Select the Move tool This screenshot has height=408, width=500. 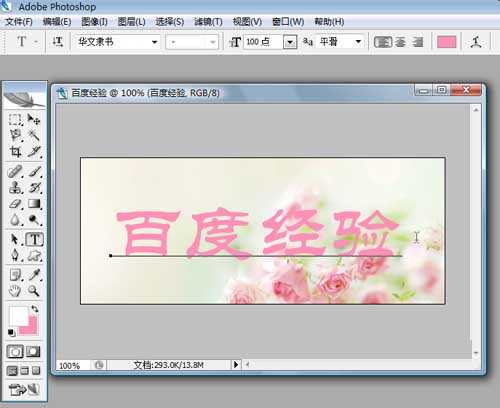[x=34, y=119]
